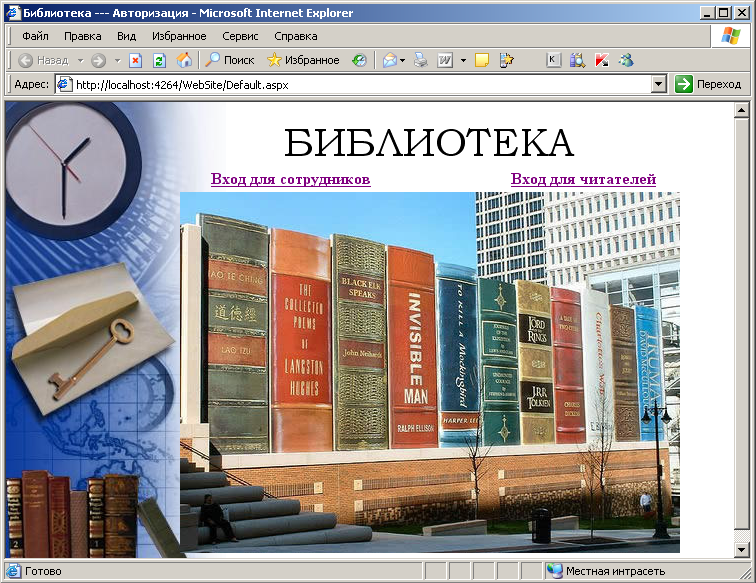Click the document with star icon

coord(506,60)
